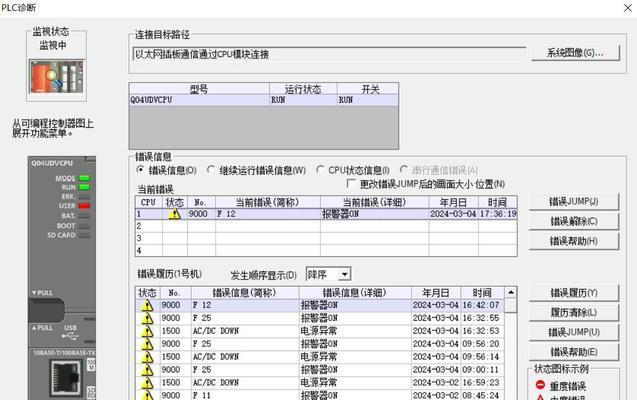Click the 错误JUMP(J) button
The image size is (637, 400).
574,202
